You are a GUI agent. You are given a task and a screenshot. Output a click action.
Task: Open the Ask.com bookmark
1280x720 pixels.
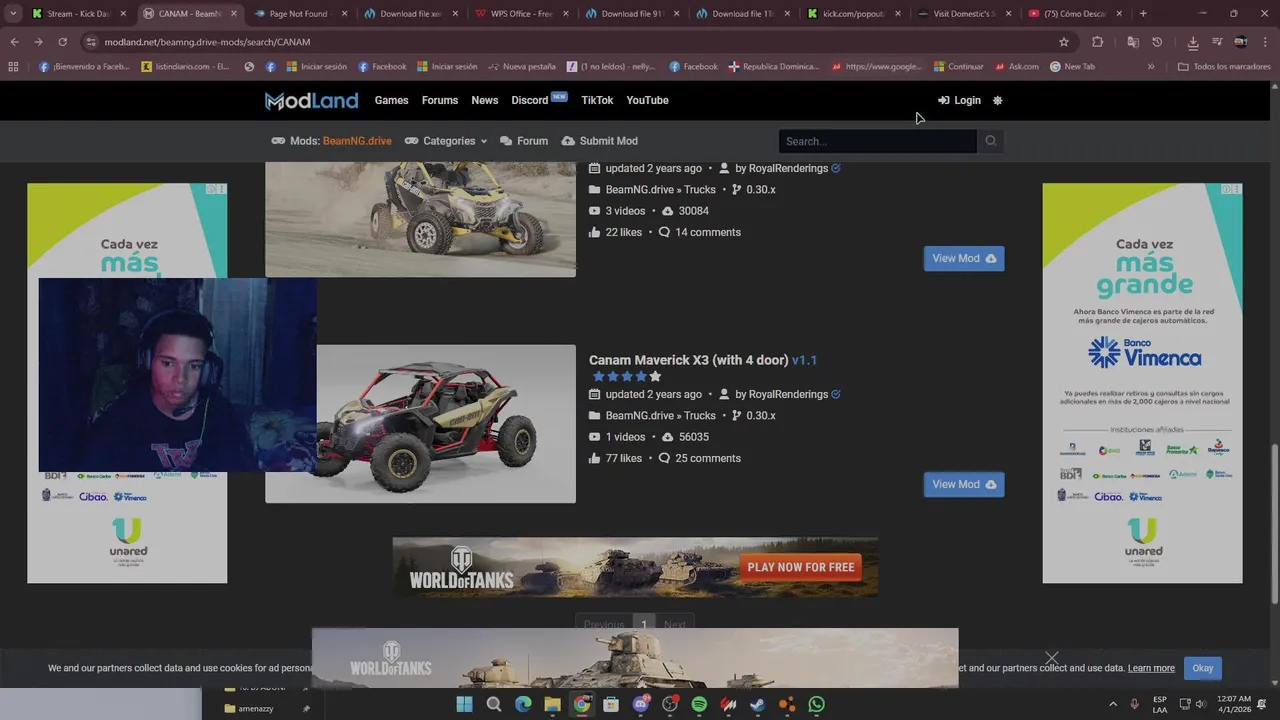click(1016, 66)
